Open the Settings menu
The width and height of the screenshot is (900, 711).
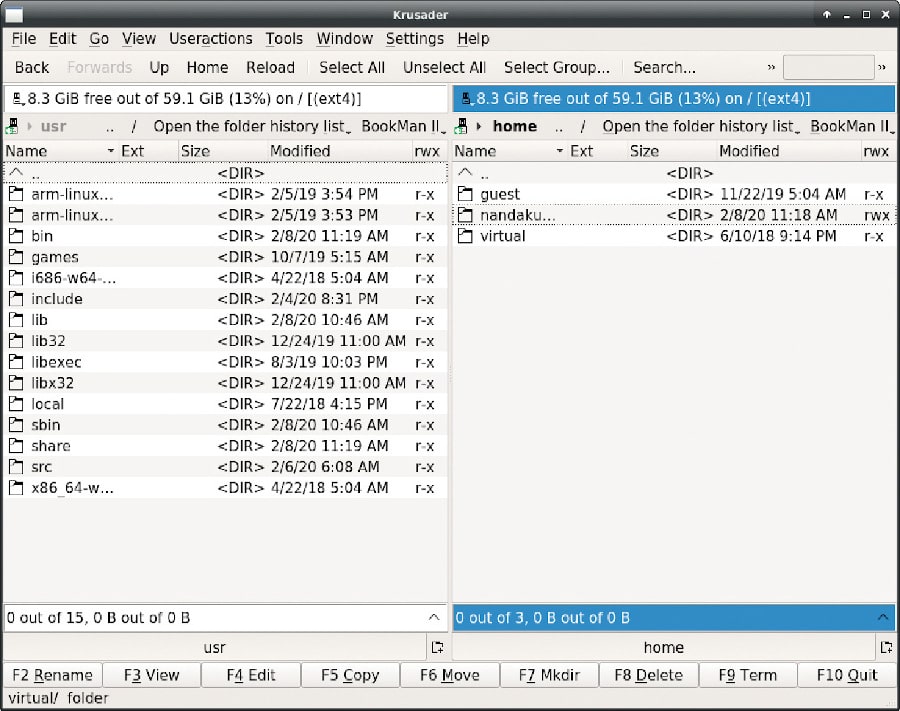click(414, 38)
